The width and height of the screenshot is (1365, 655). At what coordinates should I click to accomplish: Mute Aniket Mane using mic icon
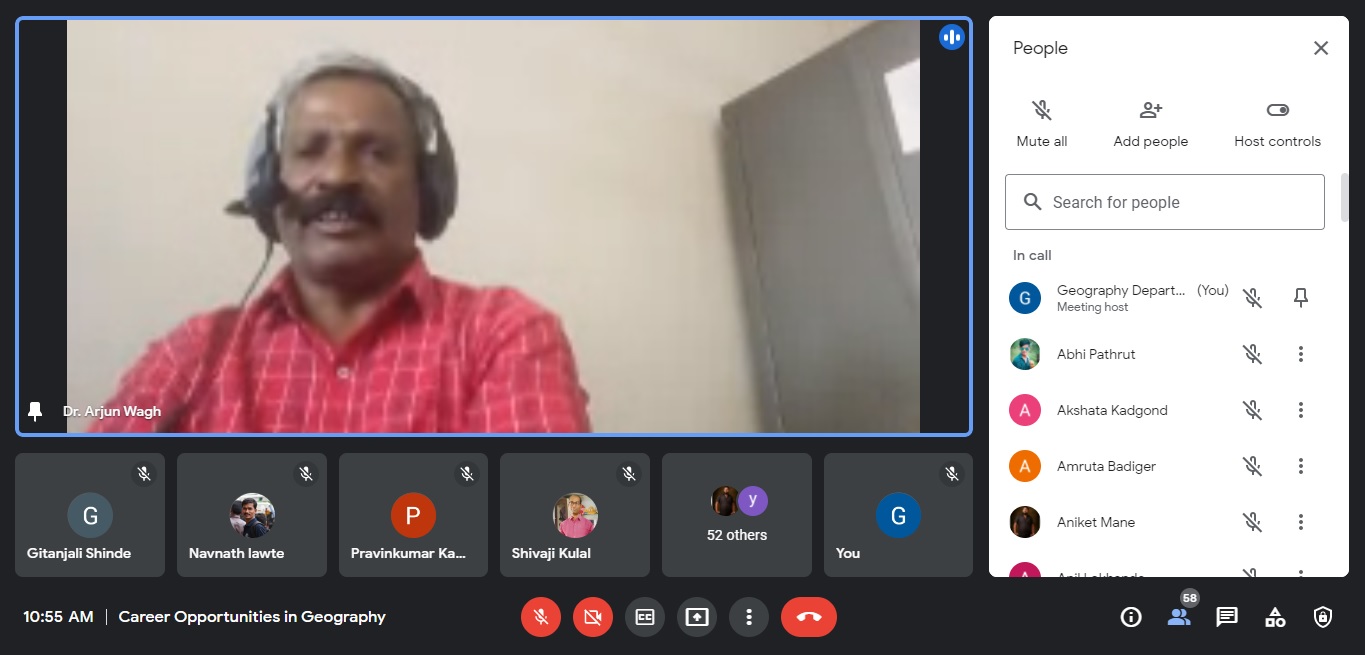click(1252, 522)
